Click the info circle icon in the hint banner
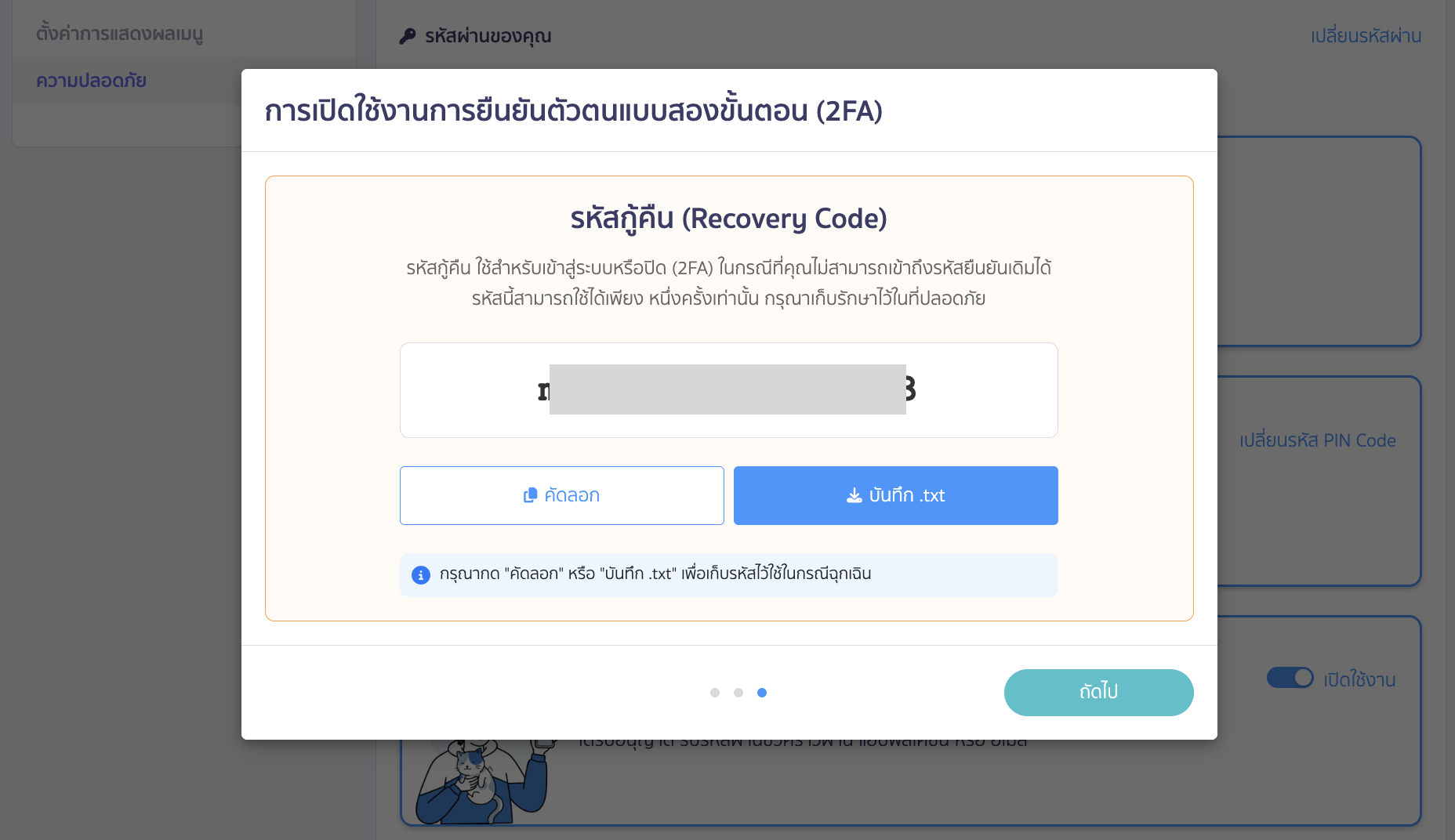 point(420,574)
